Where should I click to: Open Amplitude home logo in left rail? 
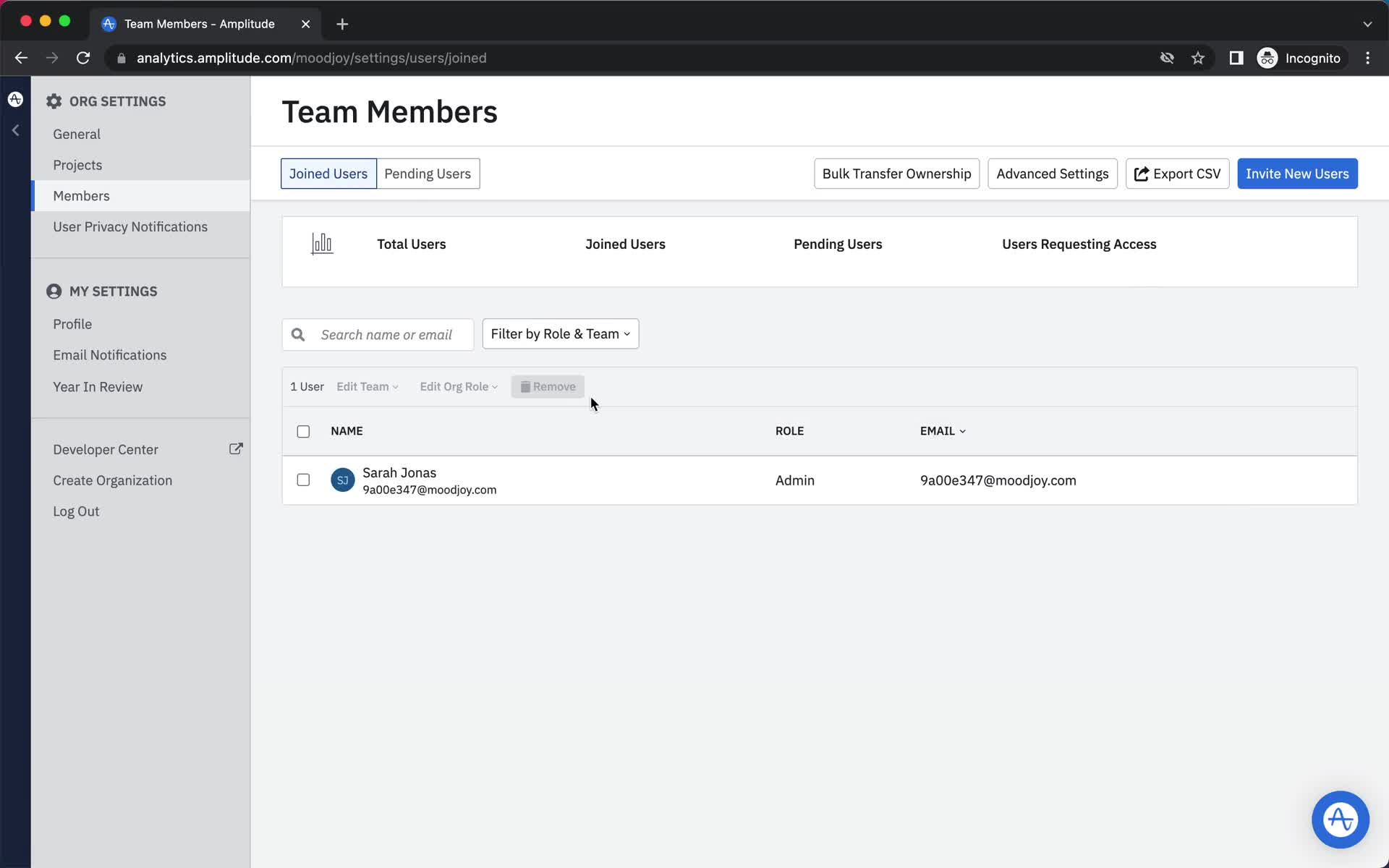15,99
